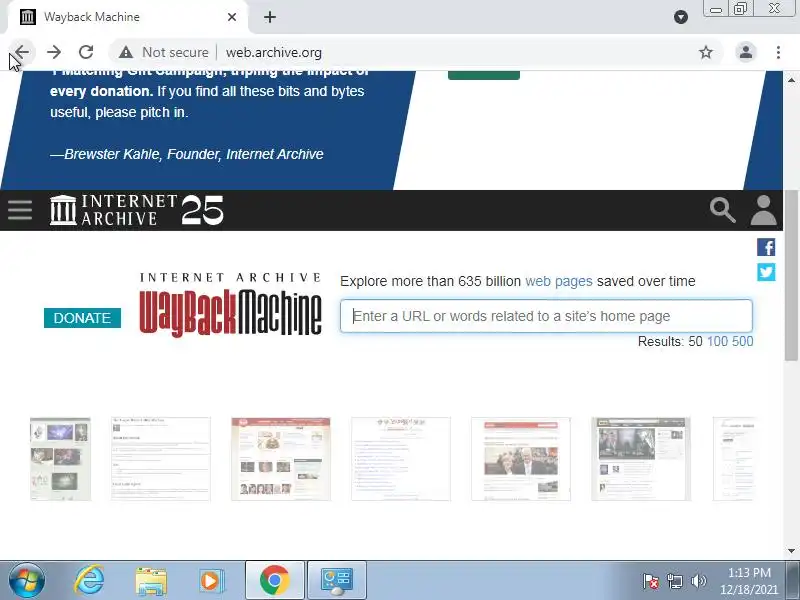This screenshot has width=800, height=600.
Task: Open the Chrome three-dot menu
Action: pos(778,52)
